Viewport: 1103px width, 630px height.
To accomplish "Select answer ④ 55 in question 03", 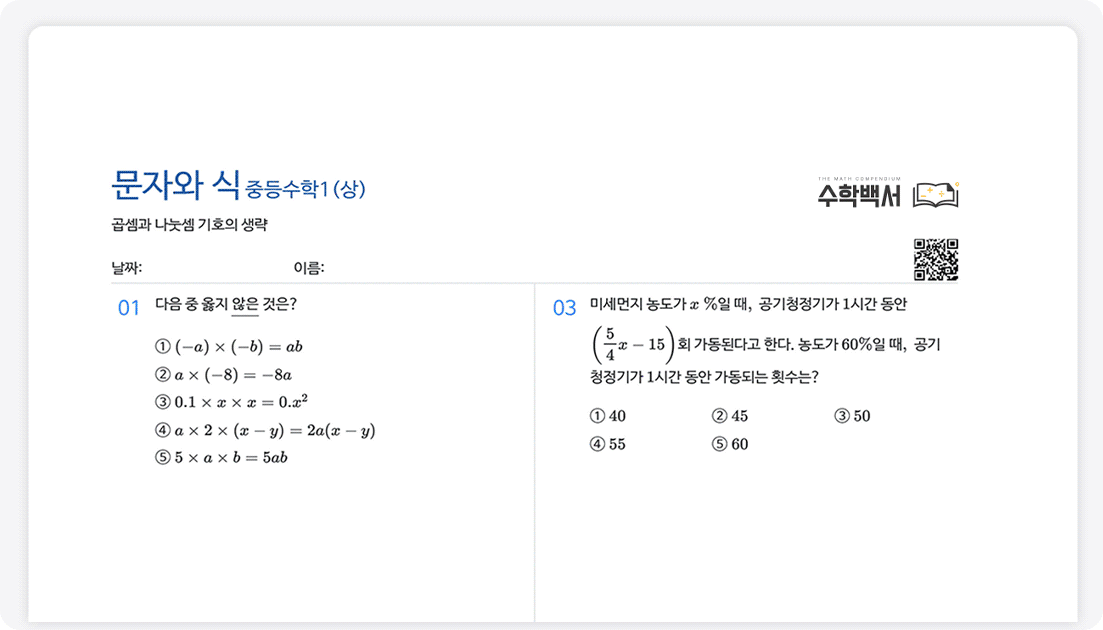I will [608, 444].
